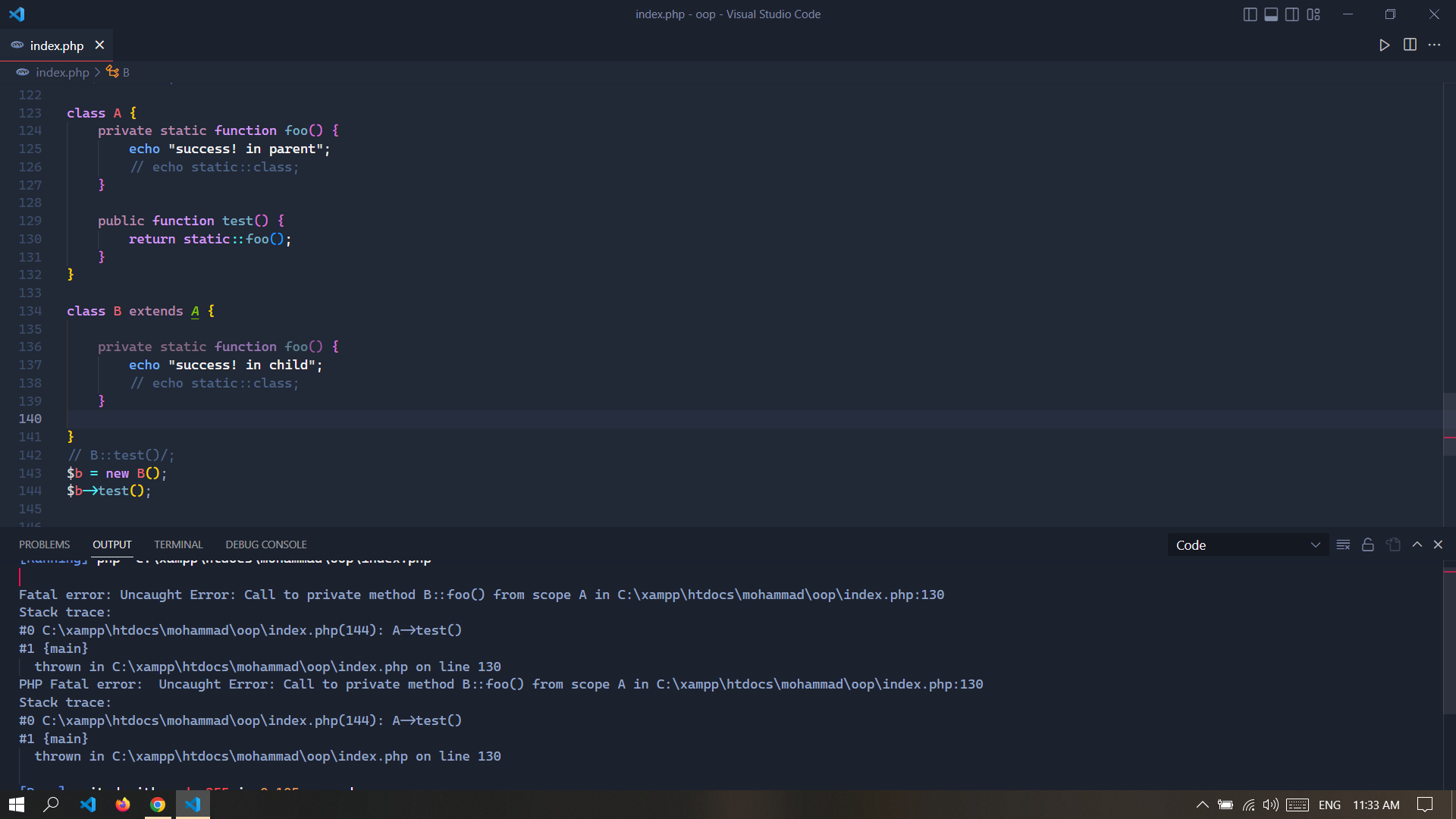Click 'class B extends A {' line
The height and width of the screenshot is (819, 1456).
(140, 311)
